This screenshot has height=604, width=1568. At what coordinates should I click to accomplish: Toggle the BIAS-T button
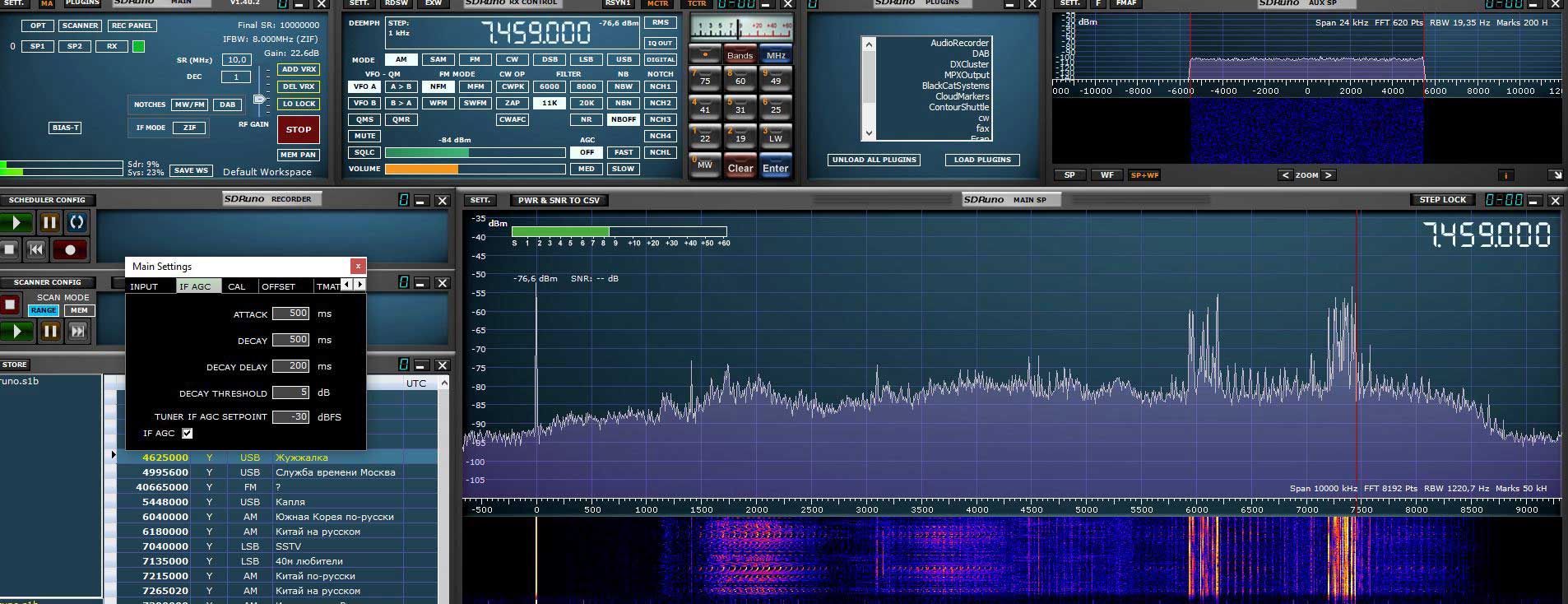(66, 128)
